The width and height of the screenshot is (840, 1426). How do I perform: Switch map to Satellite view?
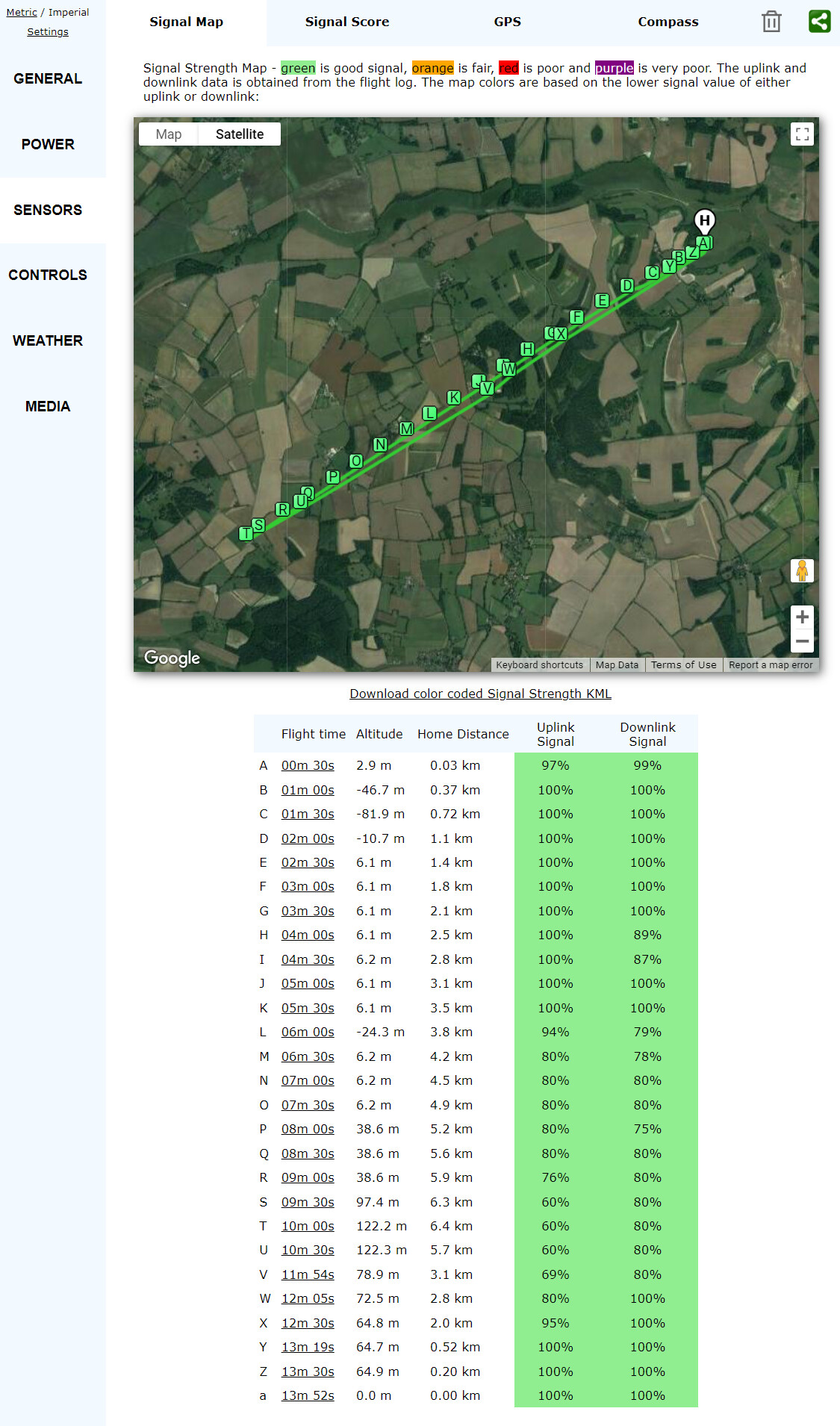click(240, 134)
